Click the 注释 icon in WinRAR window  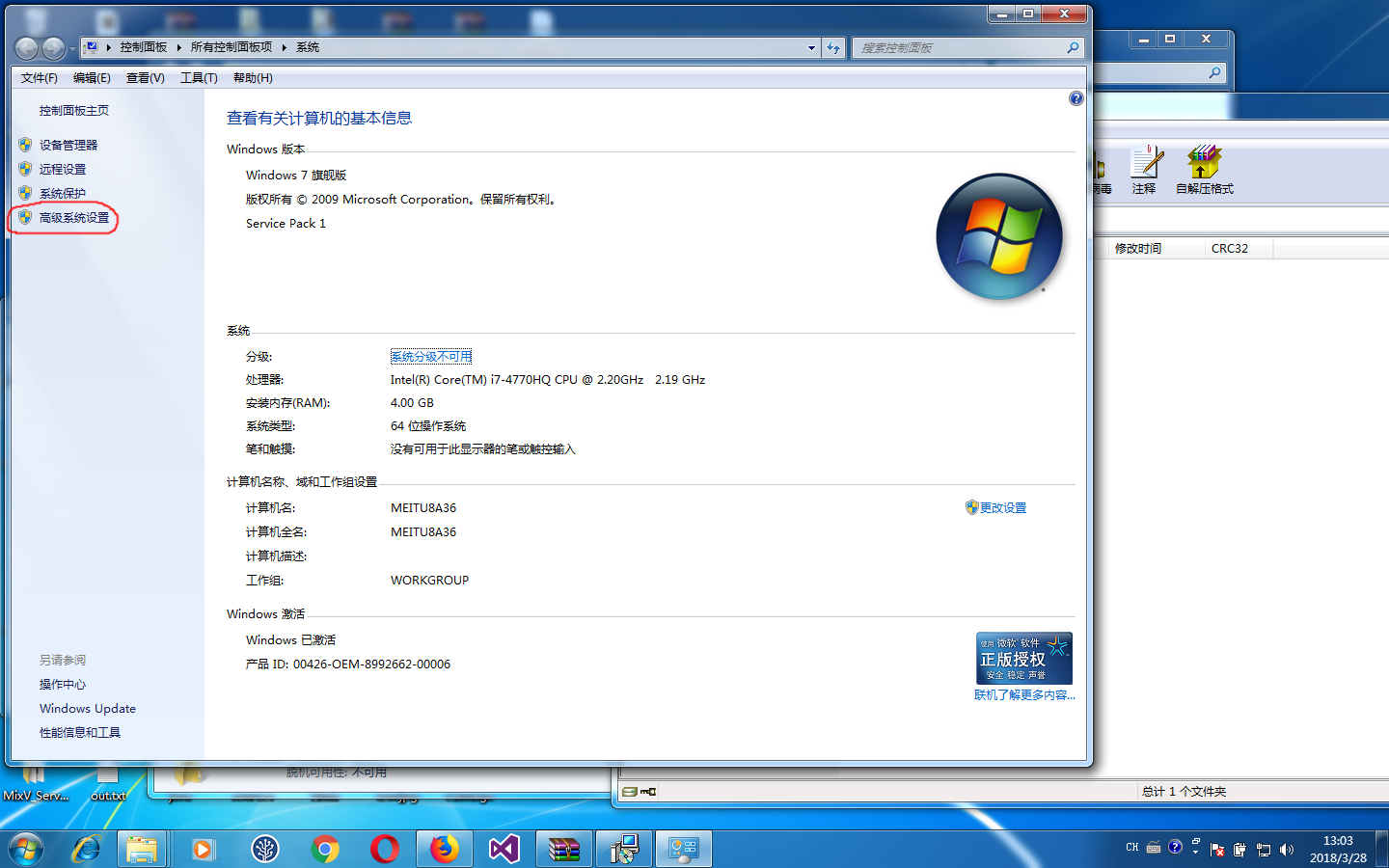point(1145,170)
